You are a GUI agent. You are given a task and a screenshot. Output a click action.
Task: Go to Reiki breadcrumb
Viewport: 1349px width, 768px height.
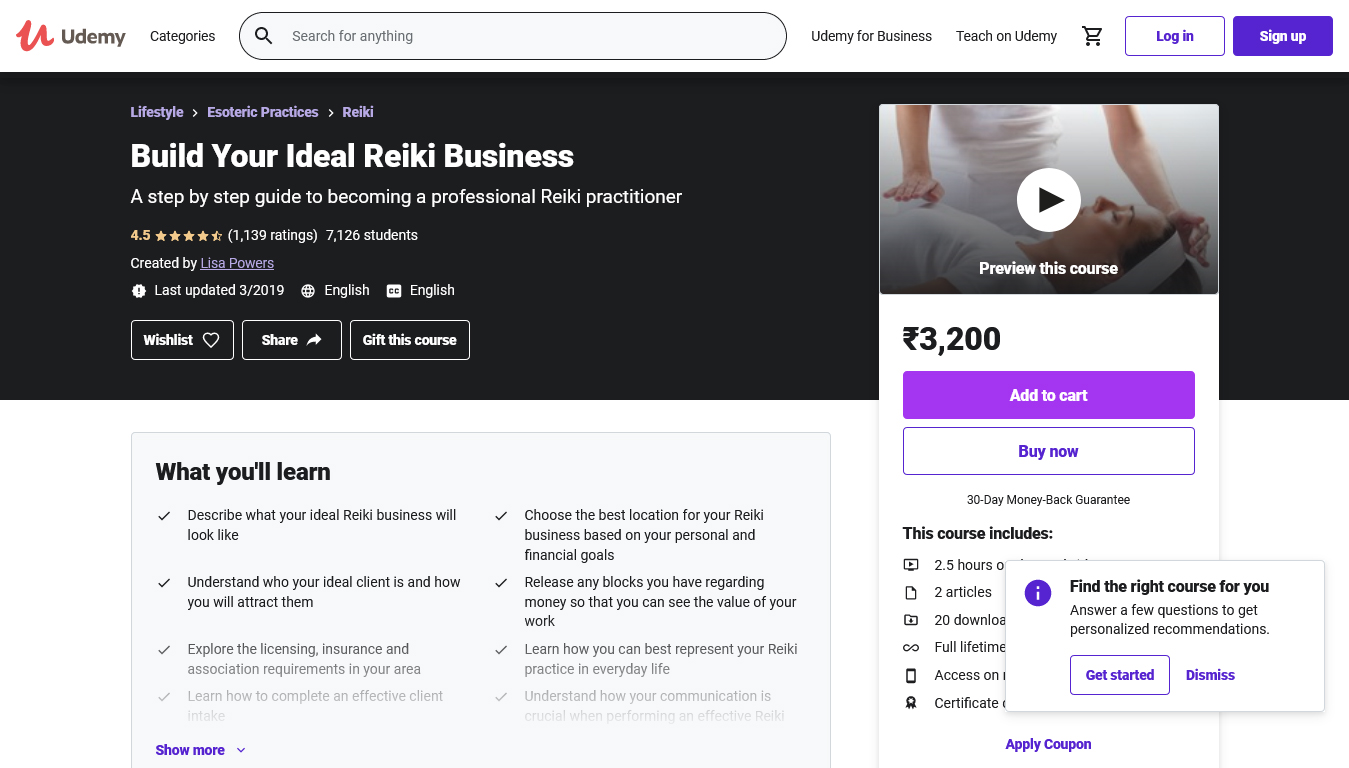358,112
